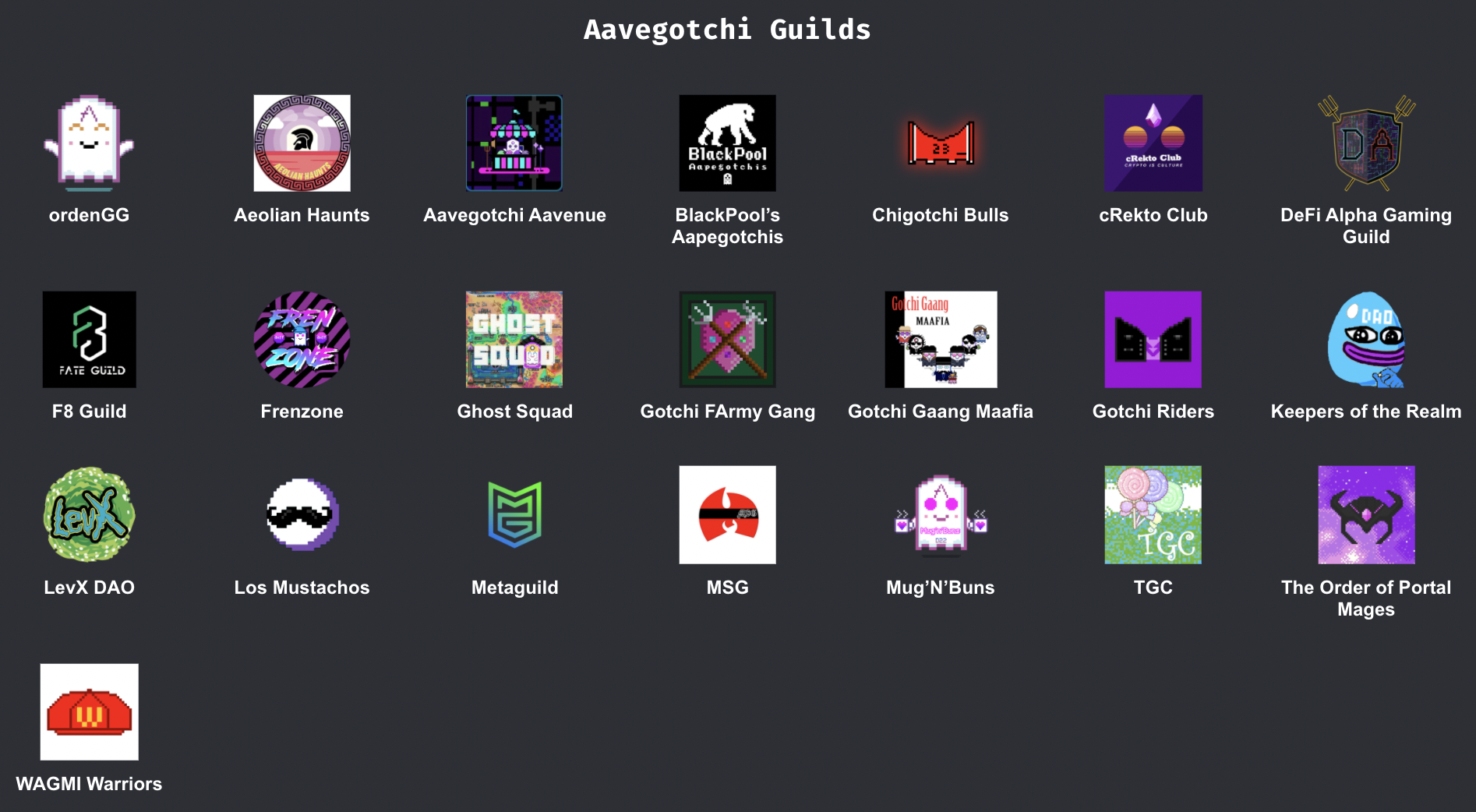The width and height of the screenshot is (1476, 812).
Task: Click the Los Mustachos mustache logo
Action: pos(302,514)
